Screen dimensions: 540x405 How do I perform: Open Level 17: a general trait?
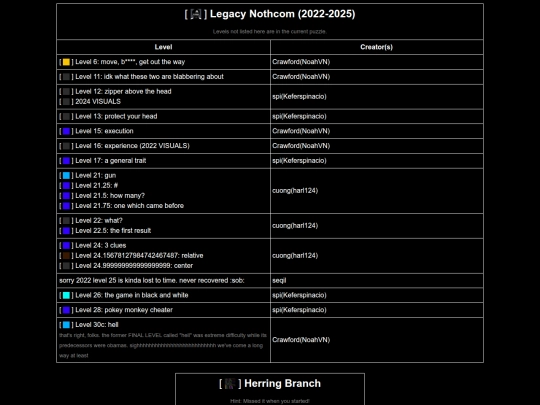111,161
